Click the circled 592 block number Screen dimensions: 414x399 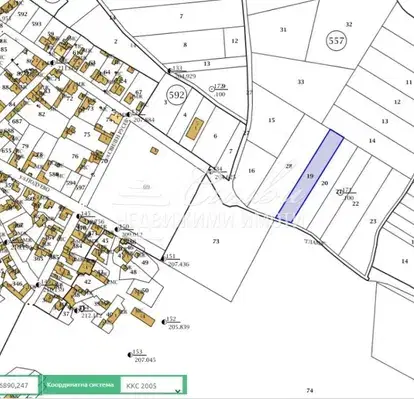click(176, 95)
